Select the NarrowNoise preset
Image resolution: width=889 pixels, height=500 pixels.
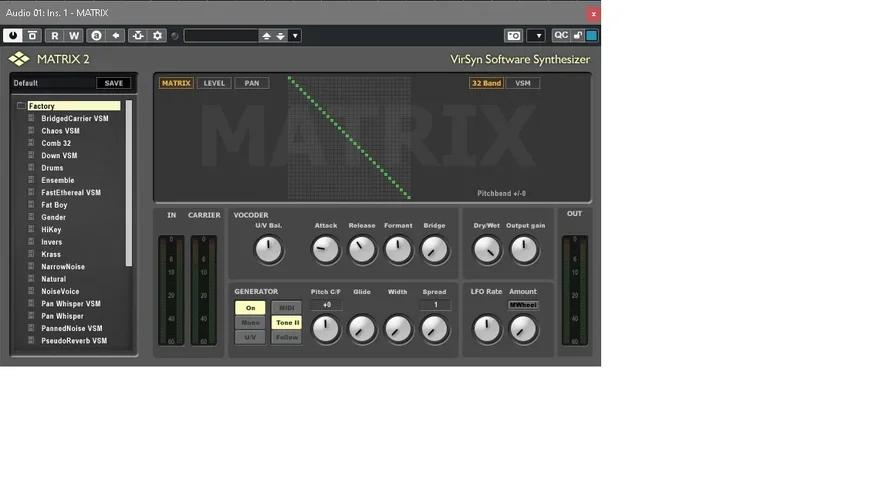click(x=63, y=266)
